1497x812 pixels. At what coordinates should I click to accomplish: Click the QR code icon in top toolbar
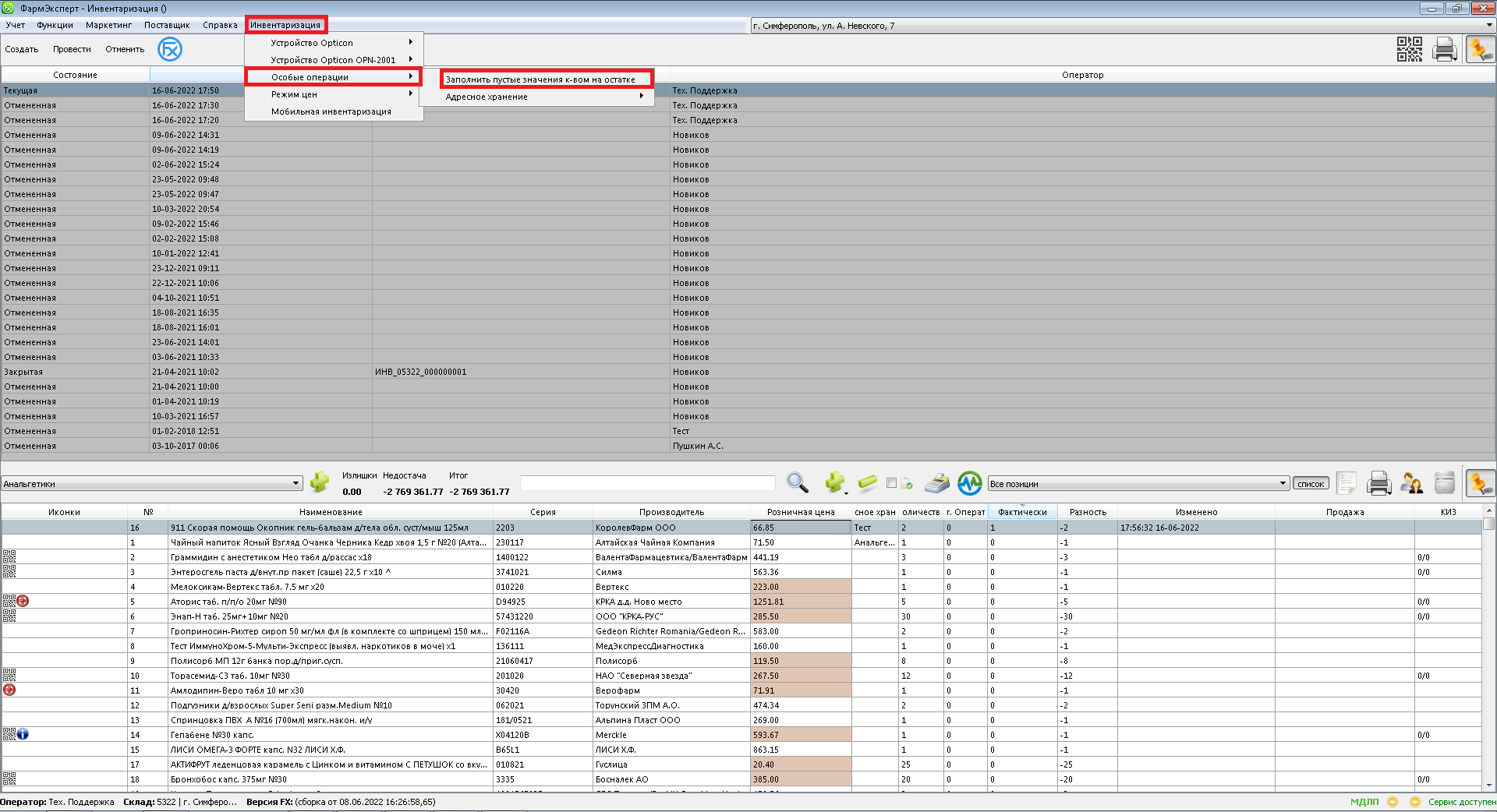click(1409, 49)
